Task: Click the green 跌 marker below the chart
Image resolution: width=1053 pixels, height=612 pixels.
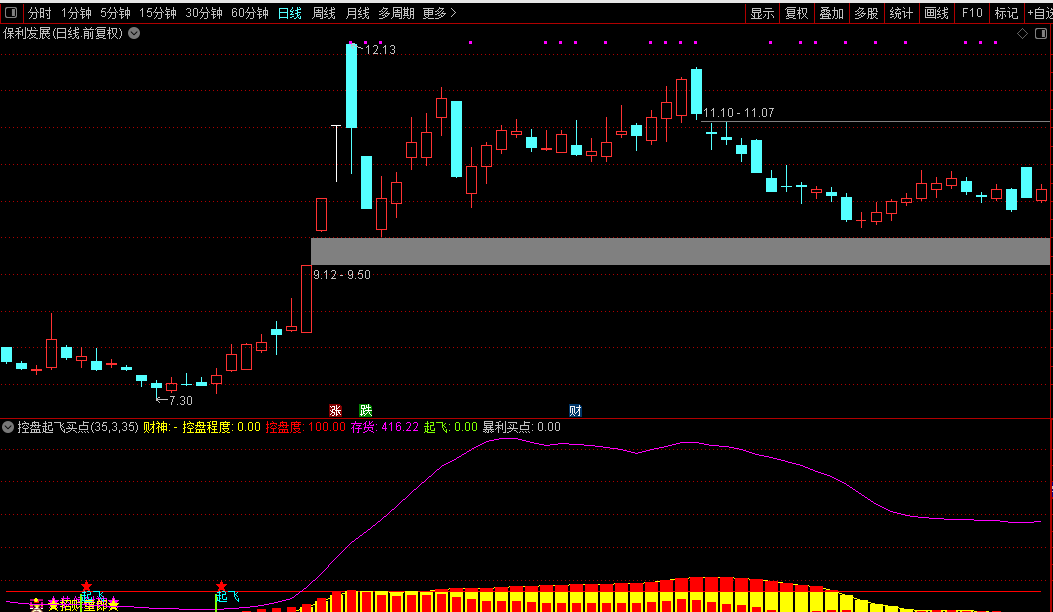Action: [365, 410]
